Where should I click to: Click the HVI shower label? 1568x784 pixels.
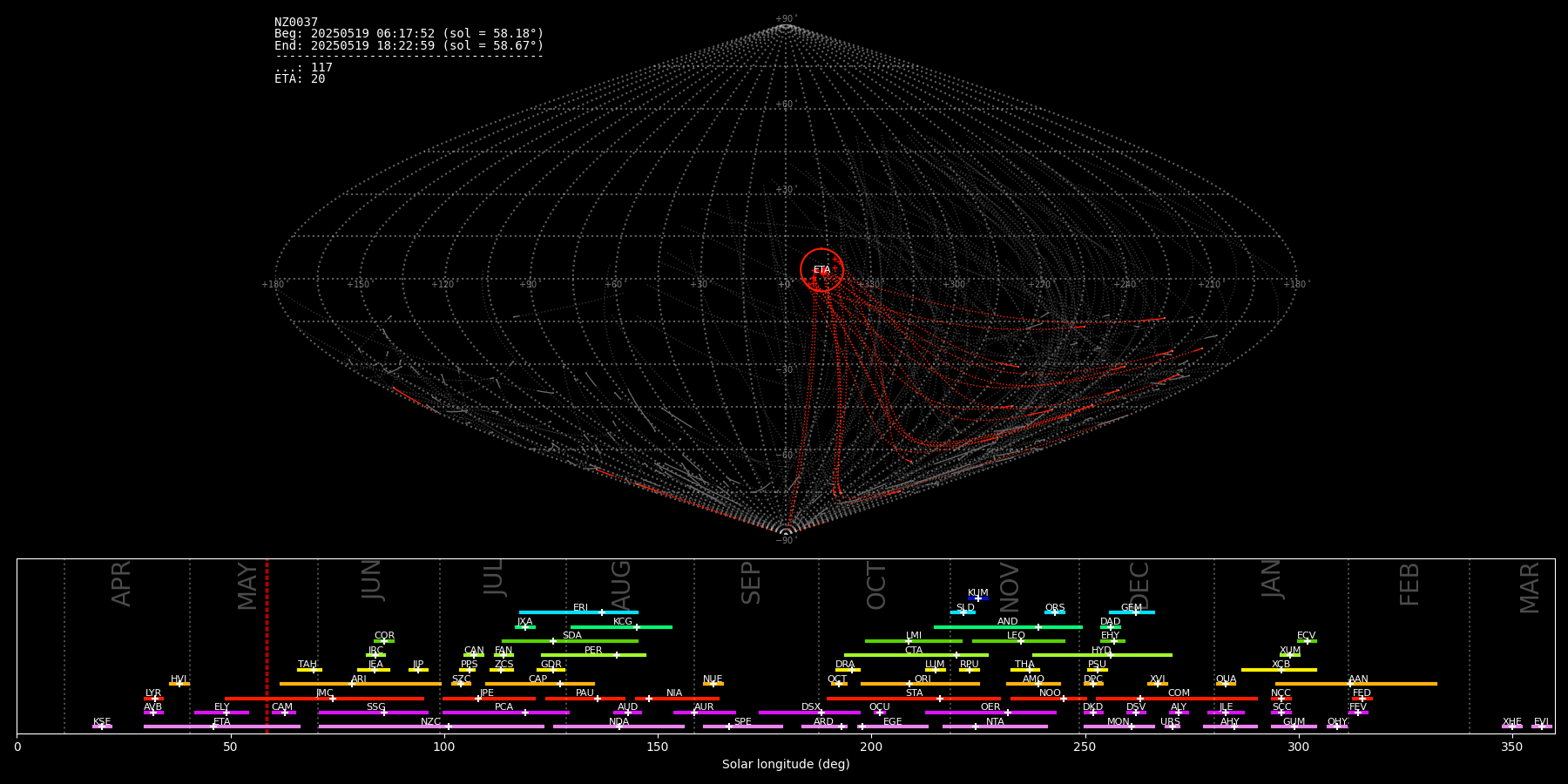[179, 679]
